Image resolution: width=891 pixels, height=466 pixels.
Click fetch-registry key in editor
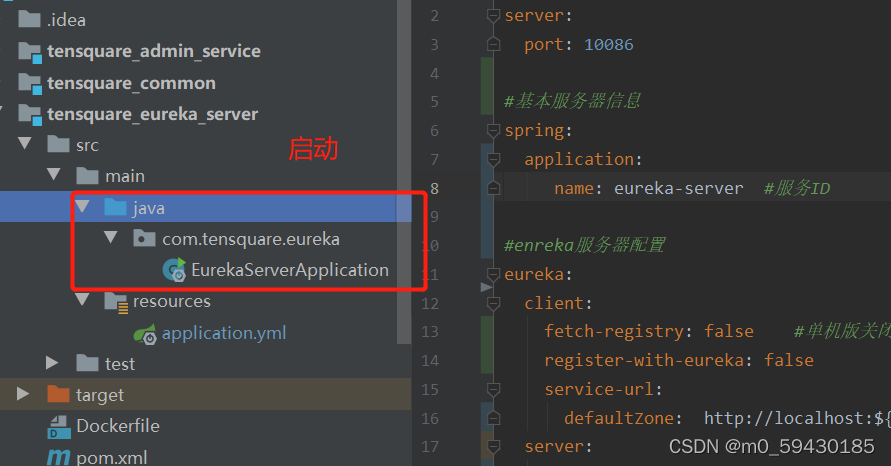point(616,331)
